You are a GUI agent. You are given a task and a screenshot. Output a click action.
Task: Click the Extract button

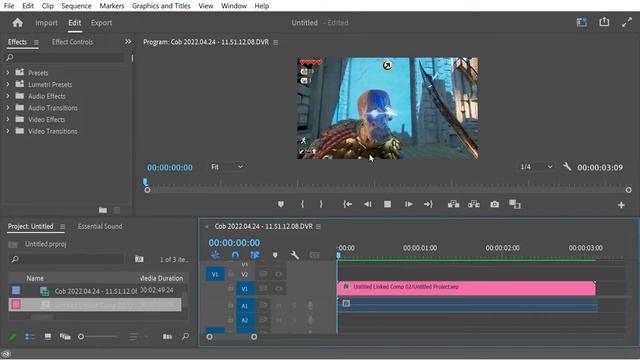(x=474, y=204)
